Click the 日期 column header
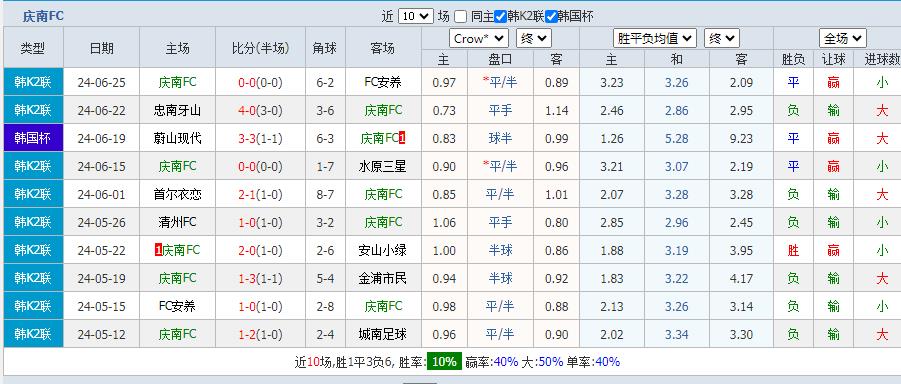Image resolution: width=901 pixels, height=384 pixels. pyautogui.click(x=101, y=48)
